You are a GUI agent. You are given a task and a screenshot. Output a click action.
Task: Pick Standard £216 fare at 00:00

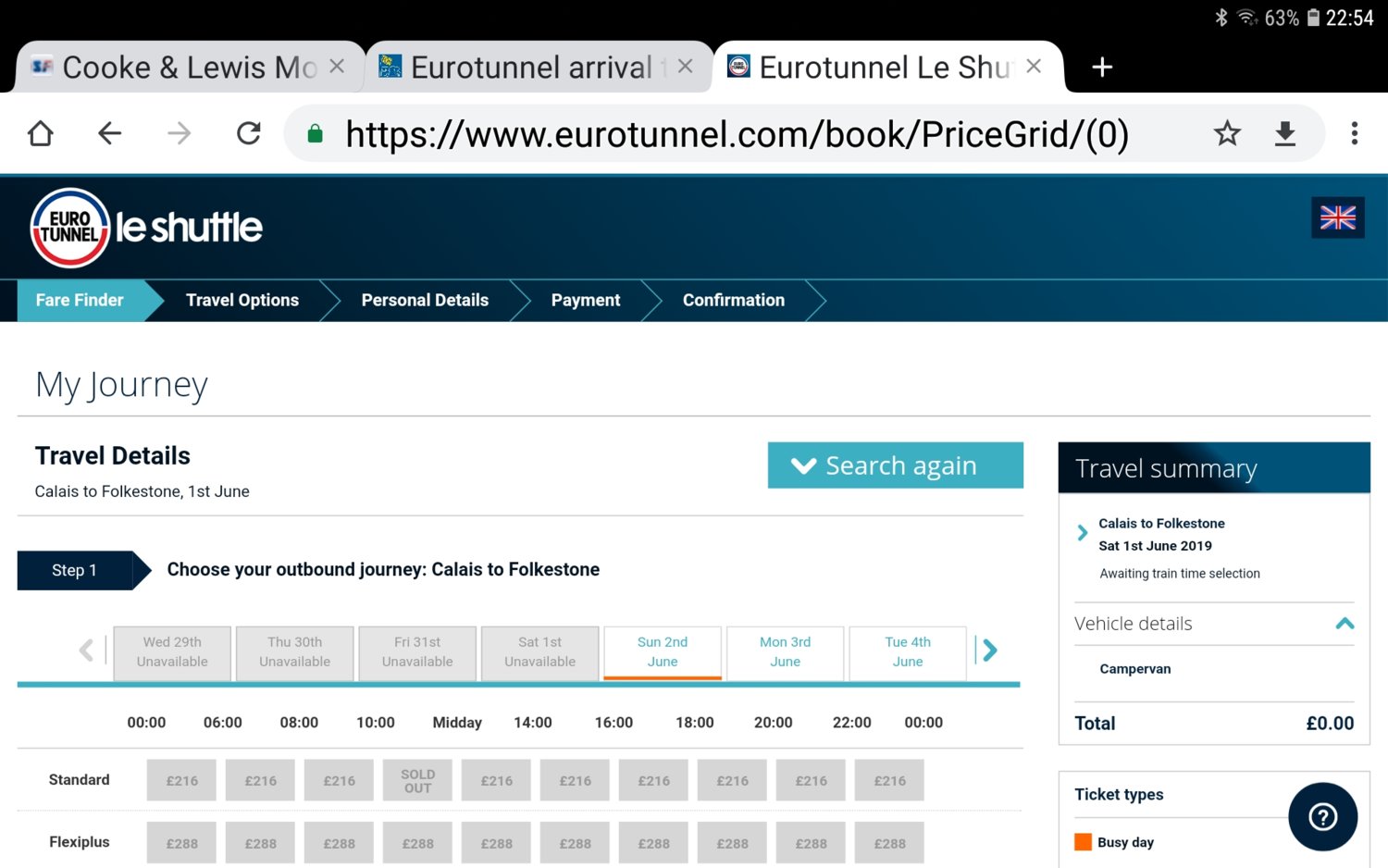(x=182, y=781)
